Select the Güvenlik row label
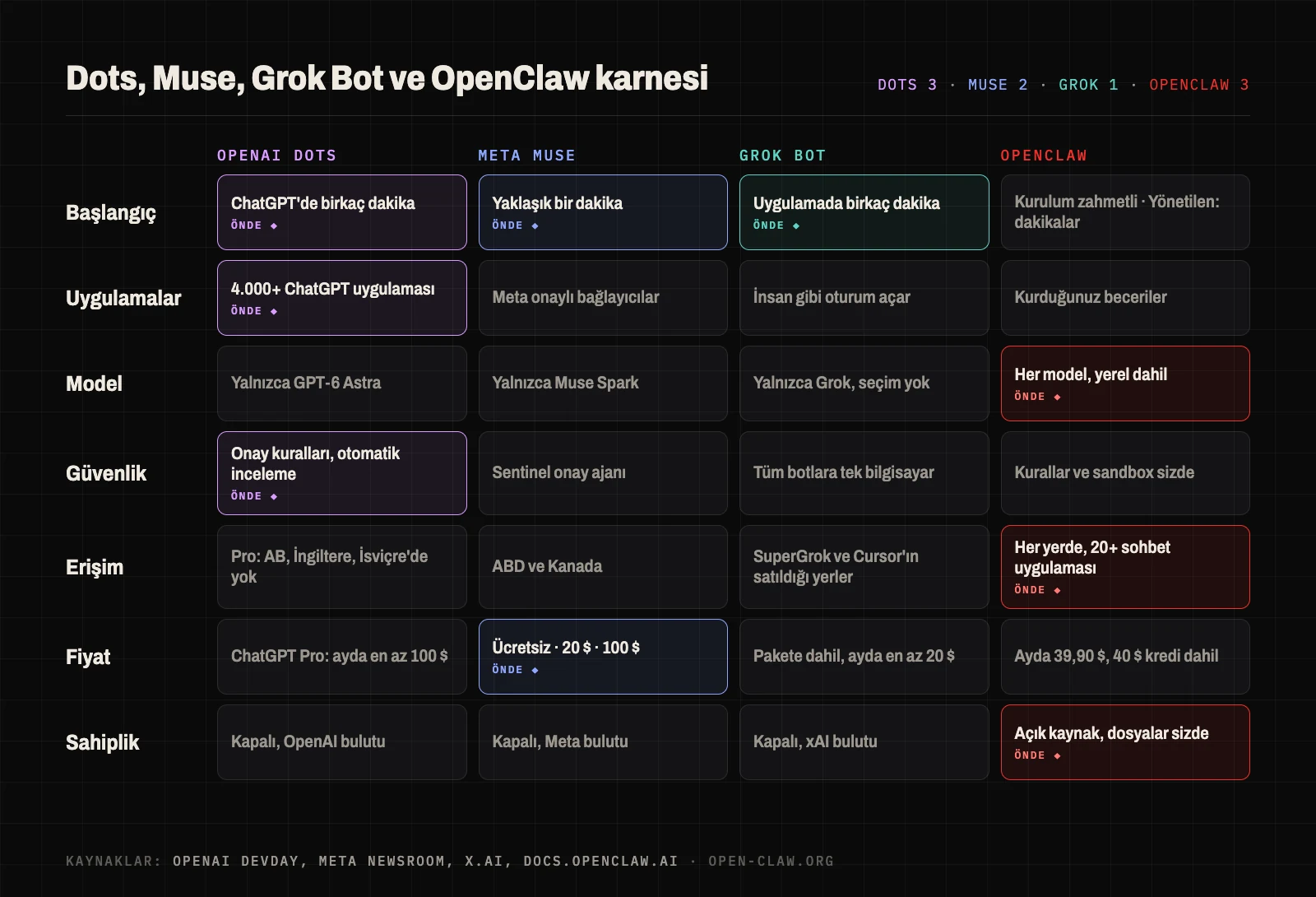The height and width of the screenshot is (897, 1316). point(106,473)
